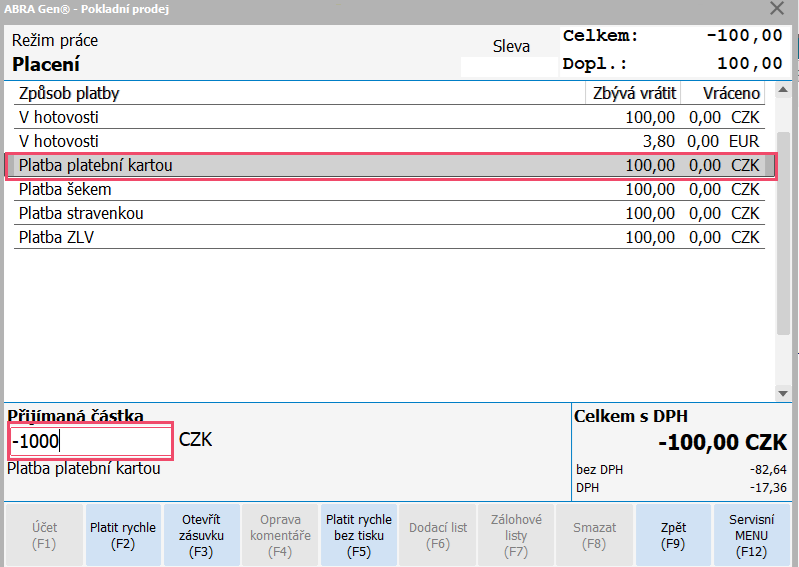Screen dimensions: 799x567
Task: Select the V hotovosti CZK payment row
Action: click(300, 117)
